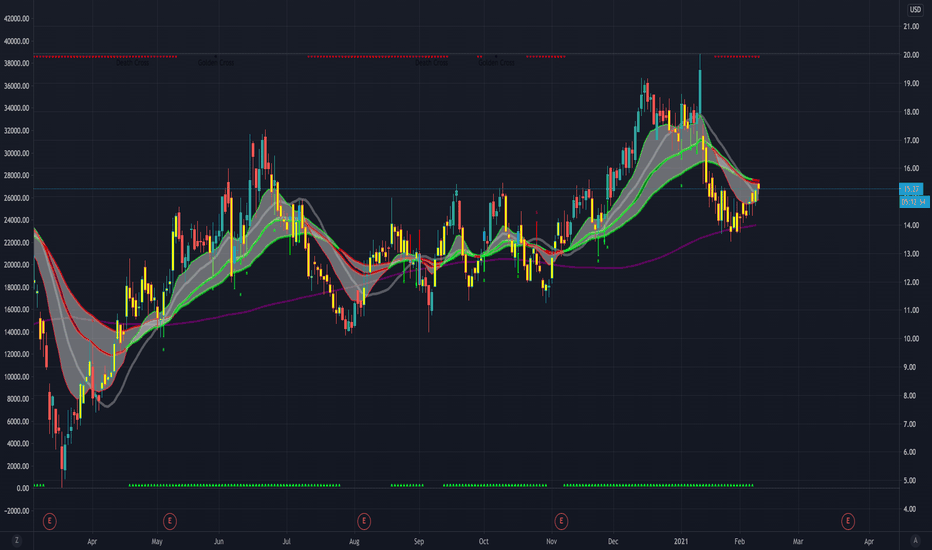Click the blue bar countdown timer label
The image size is (932, 550).
(914, 202)
